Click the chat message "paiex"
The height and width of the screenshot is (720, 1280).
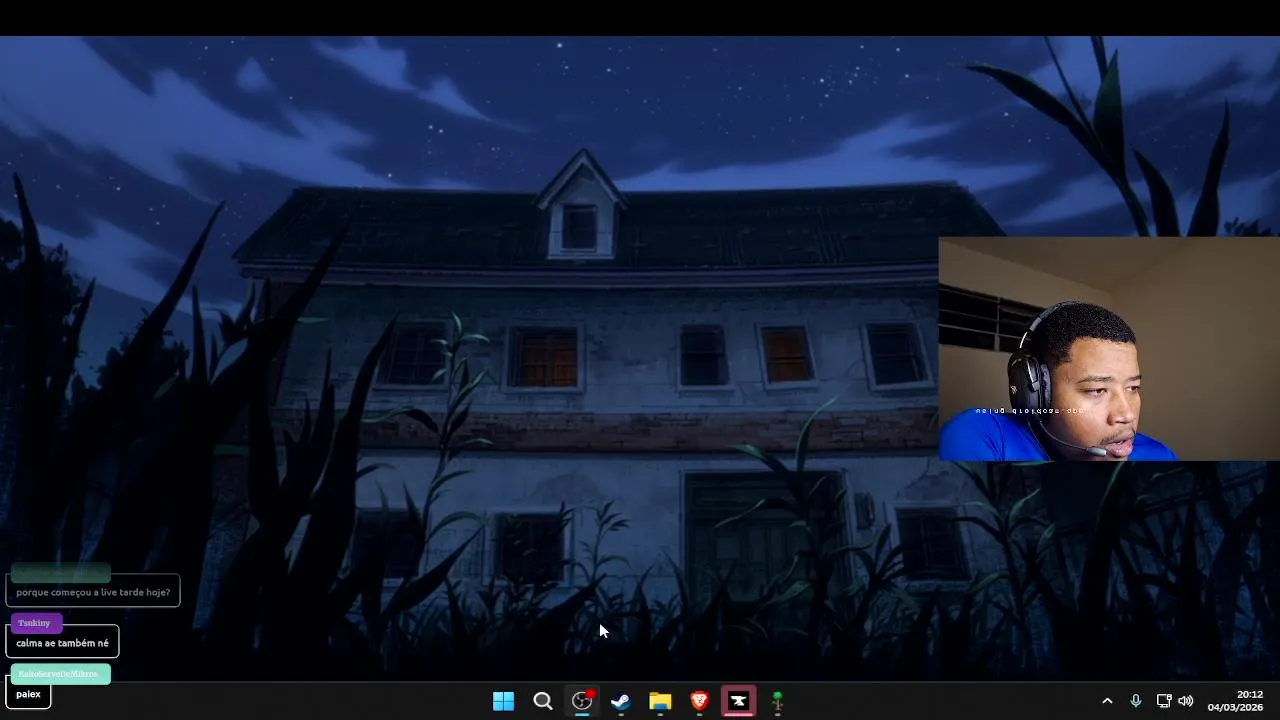tap(28, 693)
